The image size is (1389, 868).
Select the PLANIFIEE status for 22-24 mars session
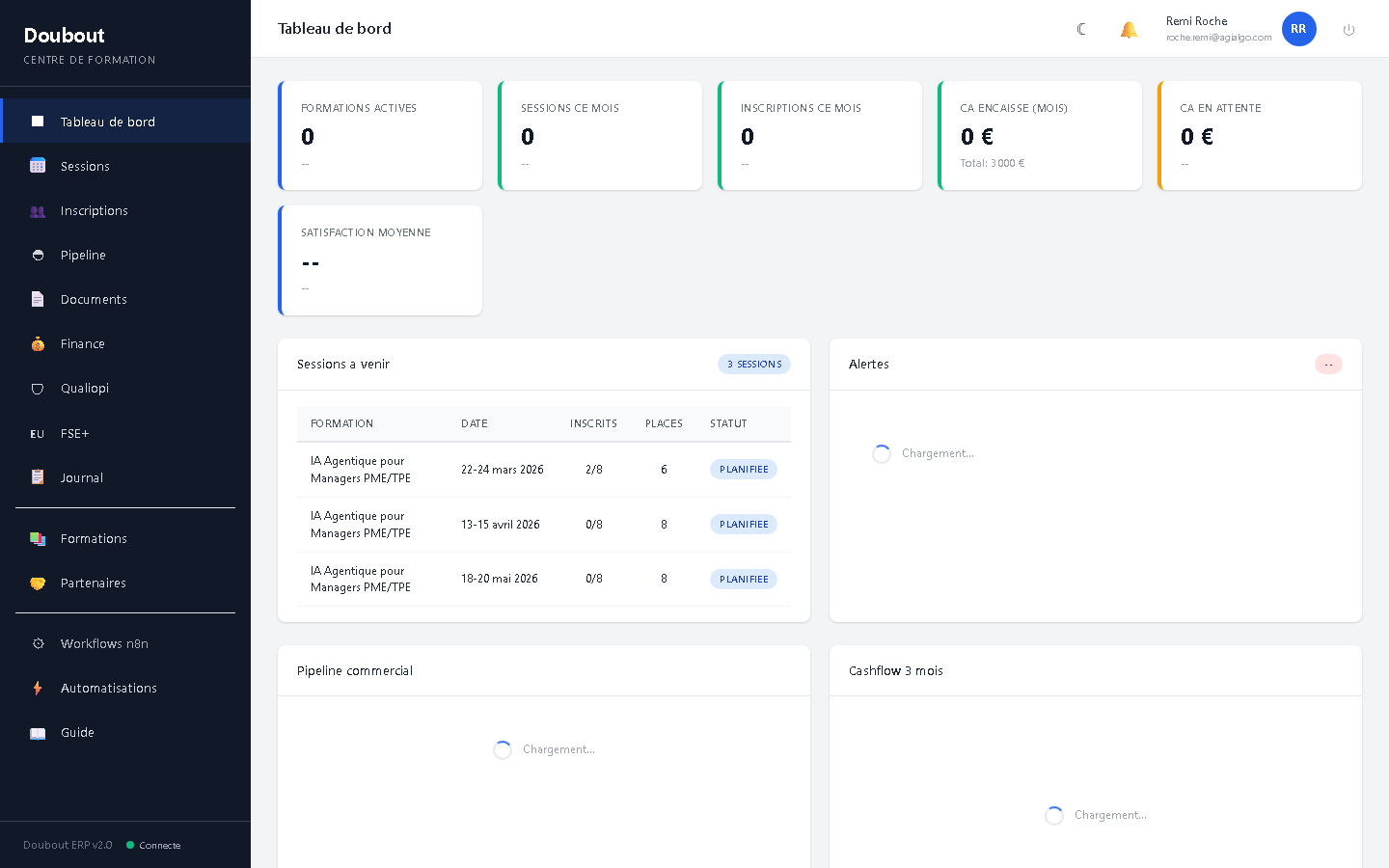point(743,470)
